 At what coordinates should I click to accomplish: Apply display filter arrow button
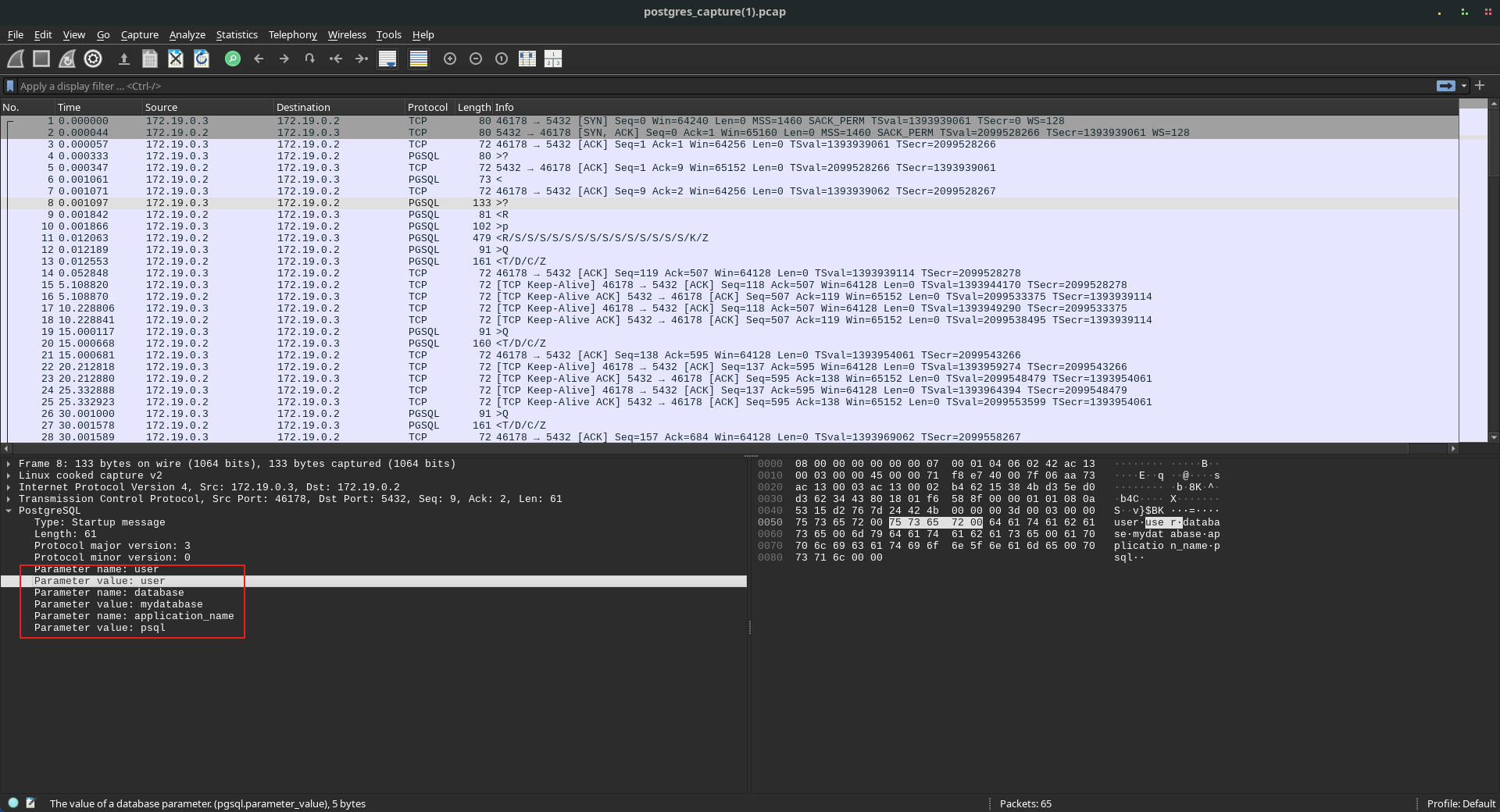(x=1446, y=86)
